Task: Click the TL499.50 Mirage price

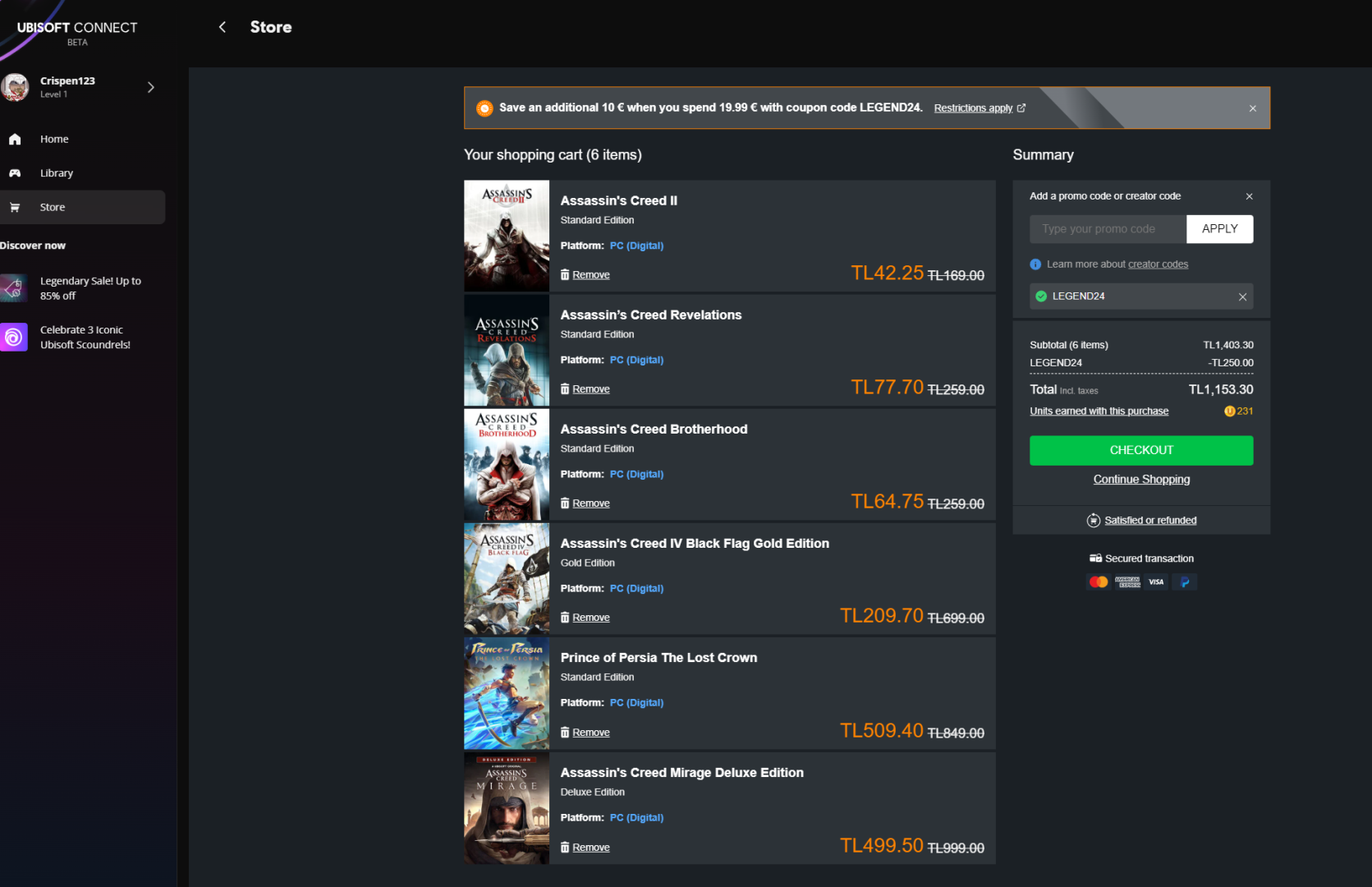Action: (882, 845)
